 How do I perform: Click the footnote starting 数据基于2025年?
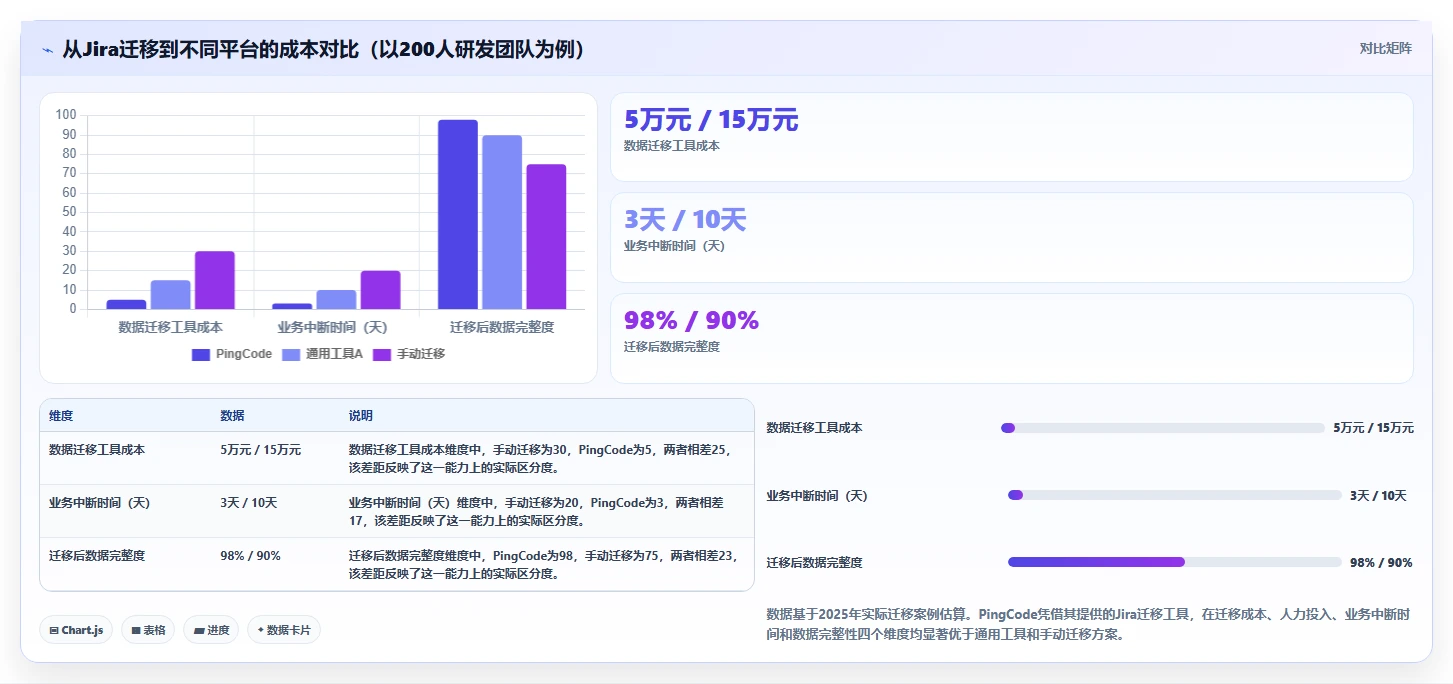tap(1088, 624)
